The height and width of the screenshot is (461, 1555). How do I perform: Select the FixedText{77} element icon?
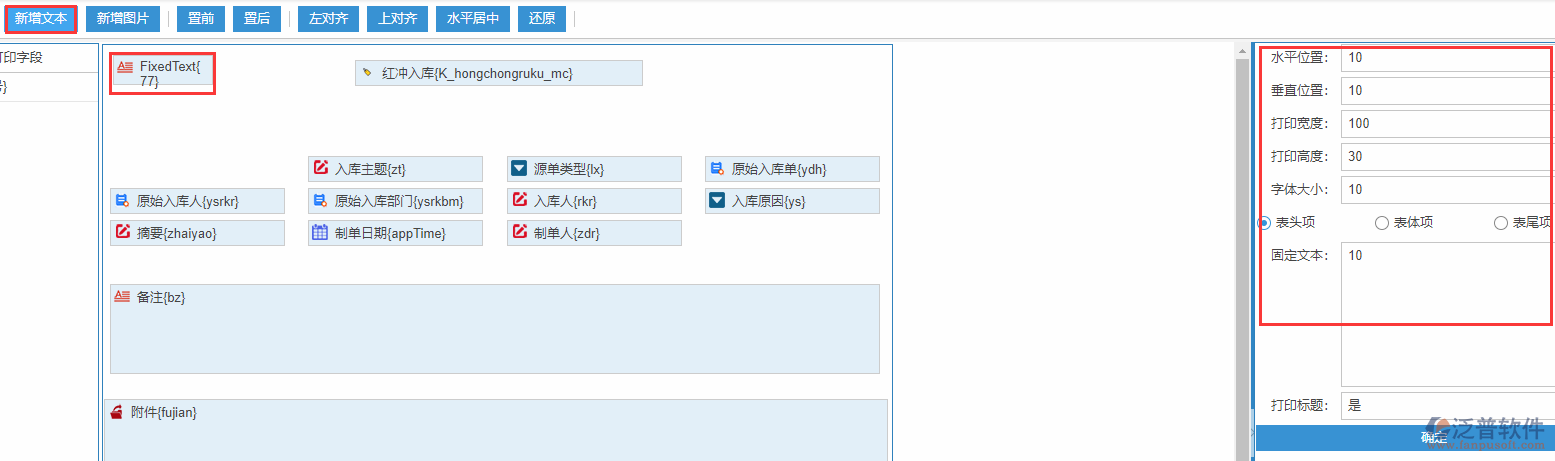pos(125,67)
